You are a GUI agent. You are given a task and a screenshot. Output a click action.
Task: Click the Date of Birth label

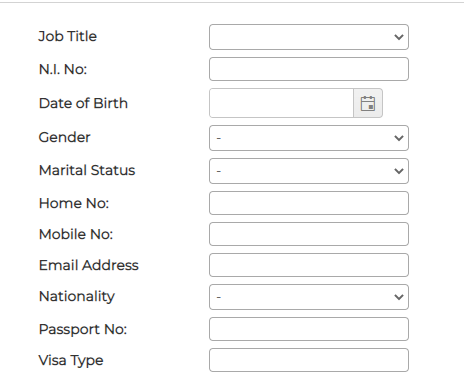(83, 103)
